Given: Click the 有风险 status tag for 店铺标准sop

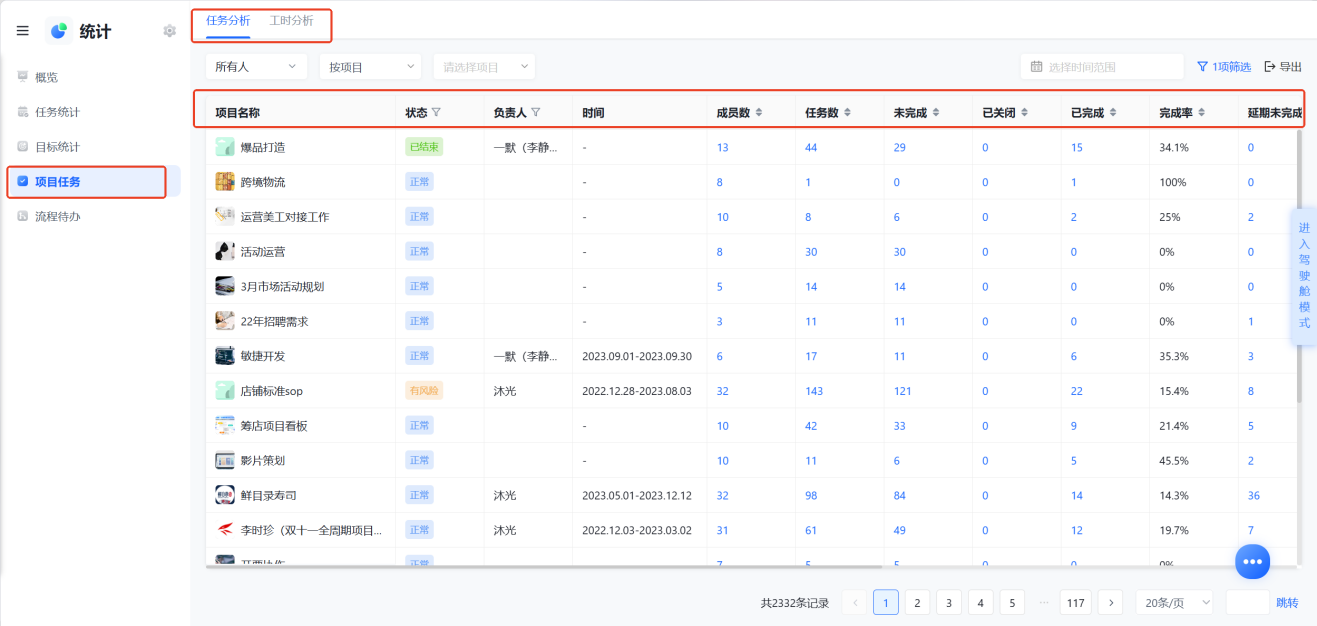Looking at the screenshot, I should pyautogui.click(x=424, y=391).
